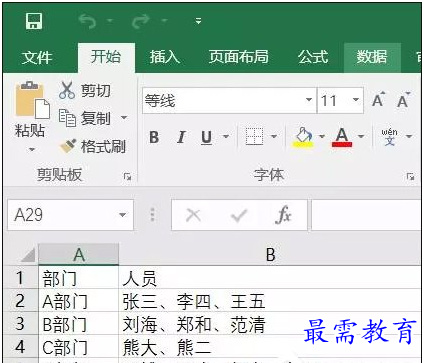Open the Borders dropdown arrow
This screenshot has width=425, height=363.
[274, 136]
